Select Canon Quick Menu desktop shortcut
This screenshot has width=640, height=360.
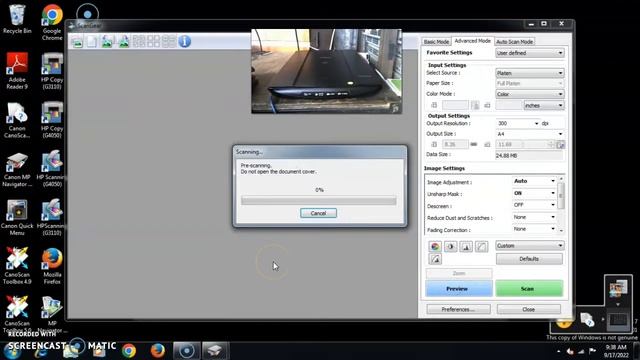click(17, 218)
